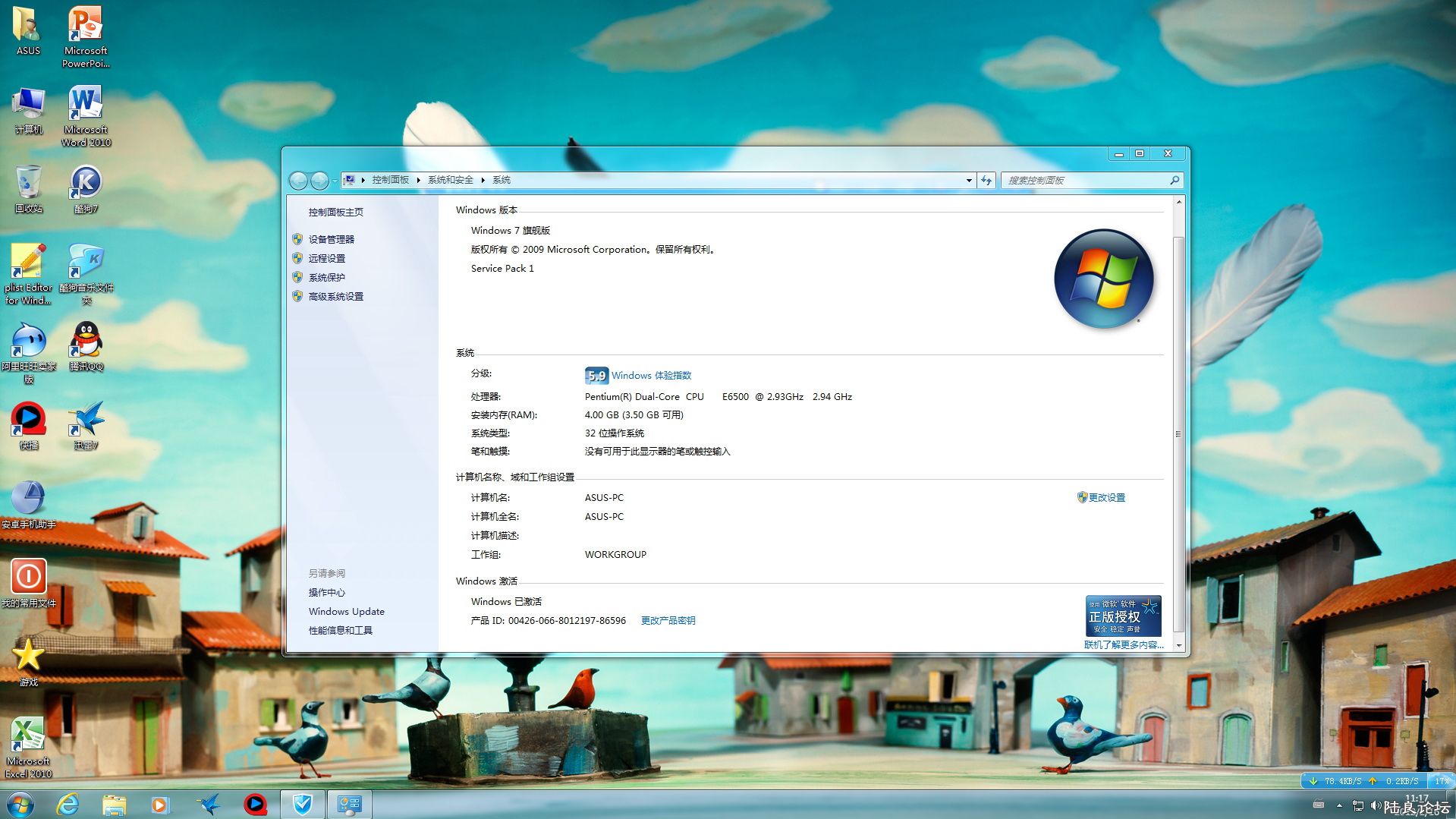Click the scroll down arrow in System window
1456x819 pixels.
click(x=1178, y=645)
